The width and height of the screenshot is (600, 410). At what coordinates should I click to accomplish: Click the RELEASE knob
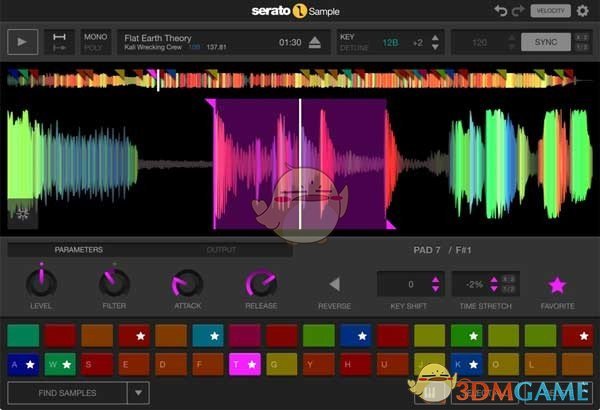261,284
